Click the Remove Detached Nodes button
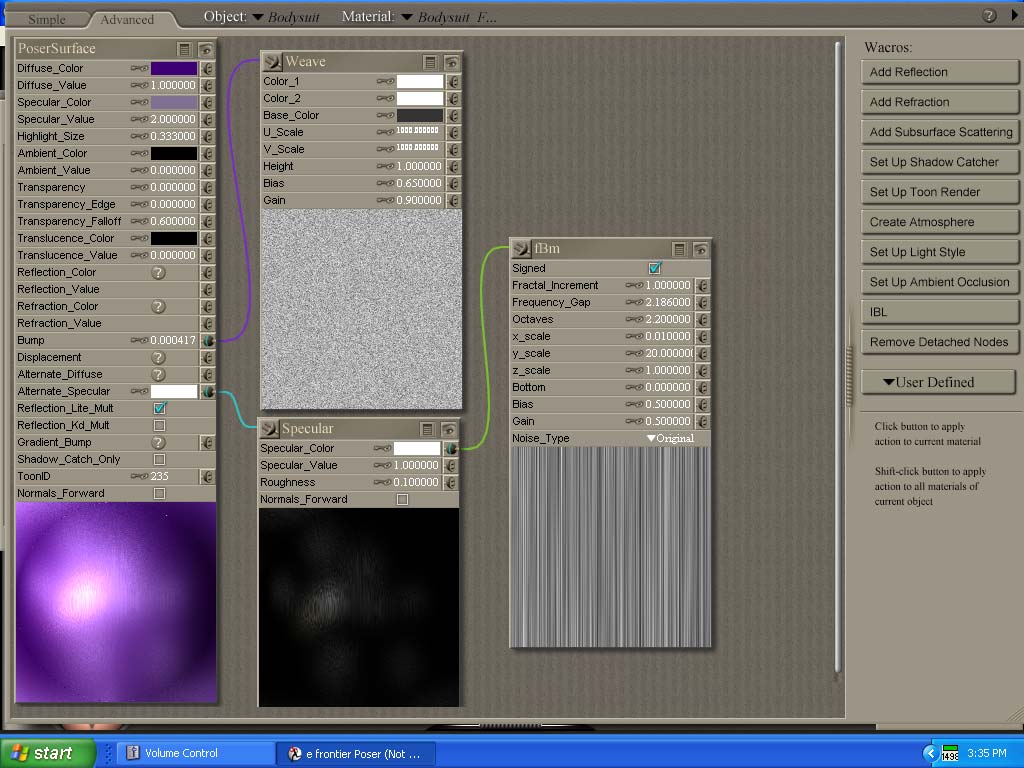The height and width of the screenshot is (768, 1024). click(939, 342)
